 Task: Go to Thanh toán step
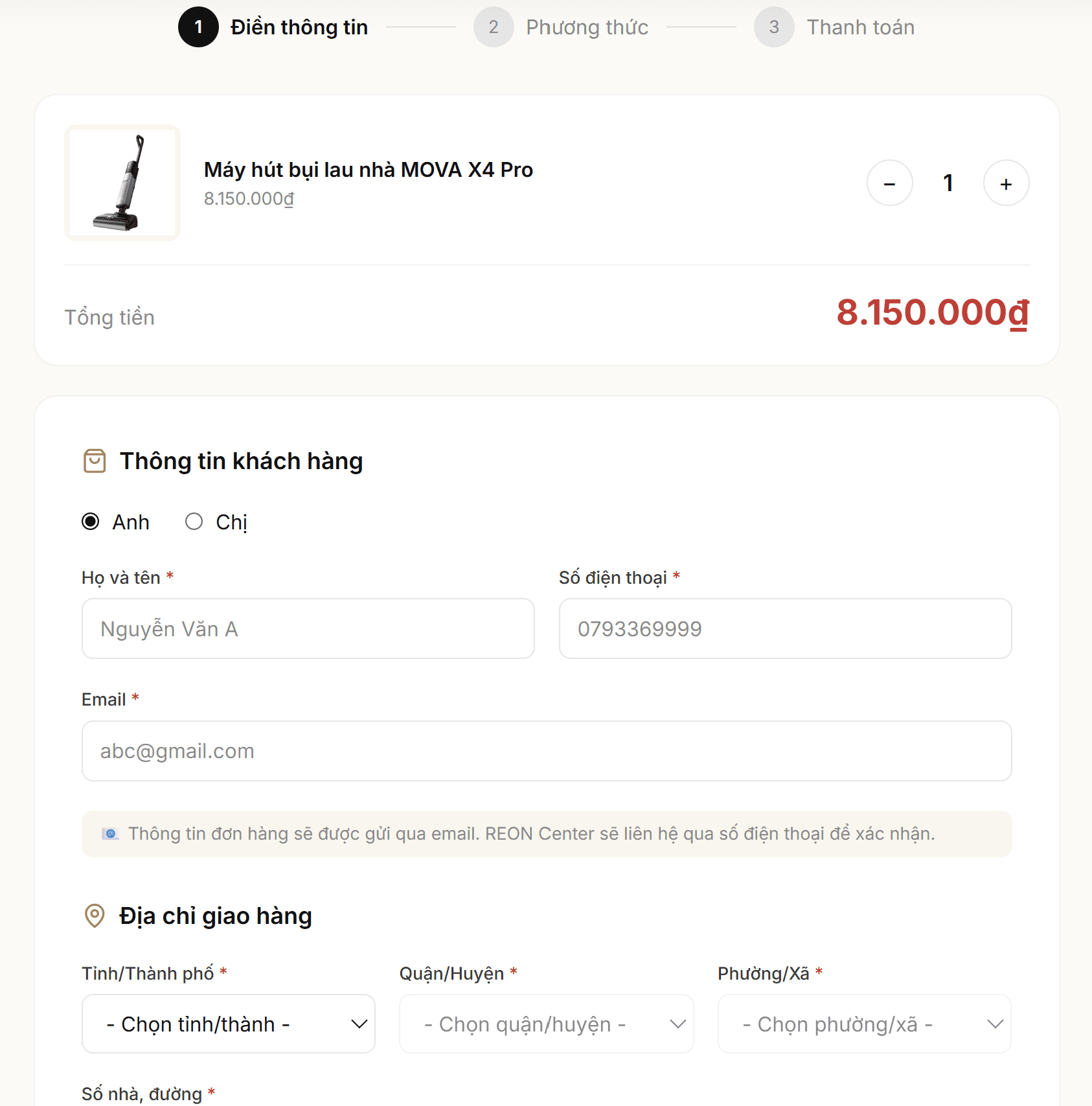[x=860, y=27]
